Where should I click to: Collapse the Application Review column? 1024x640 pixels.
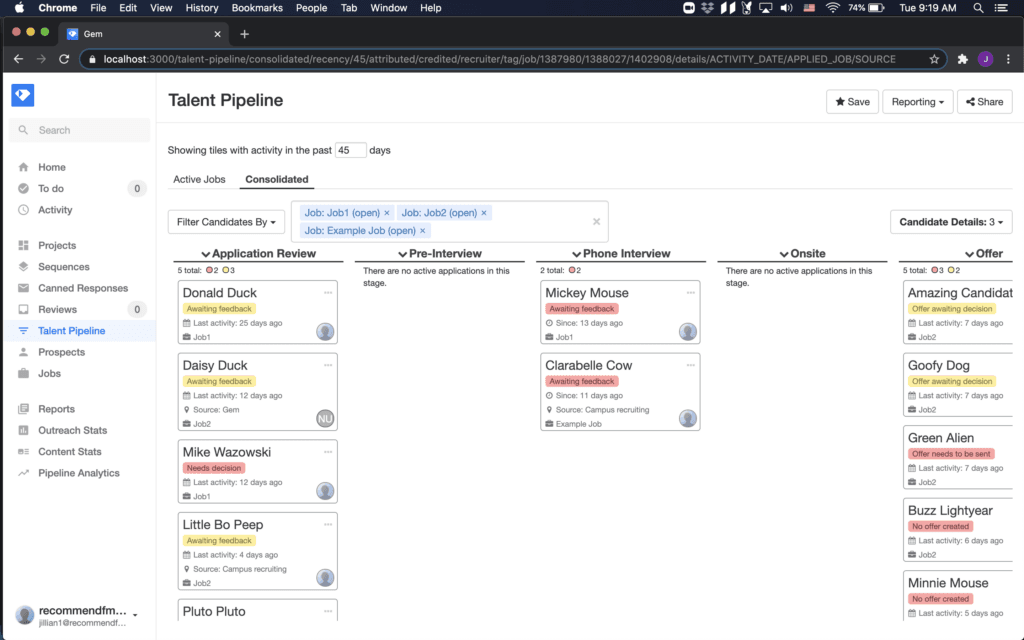coord(206,254)
